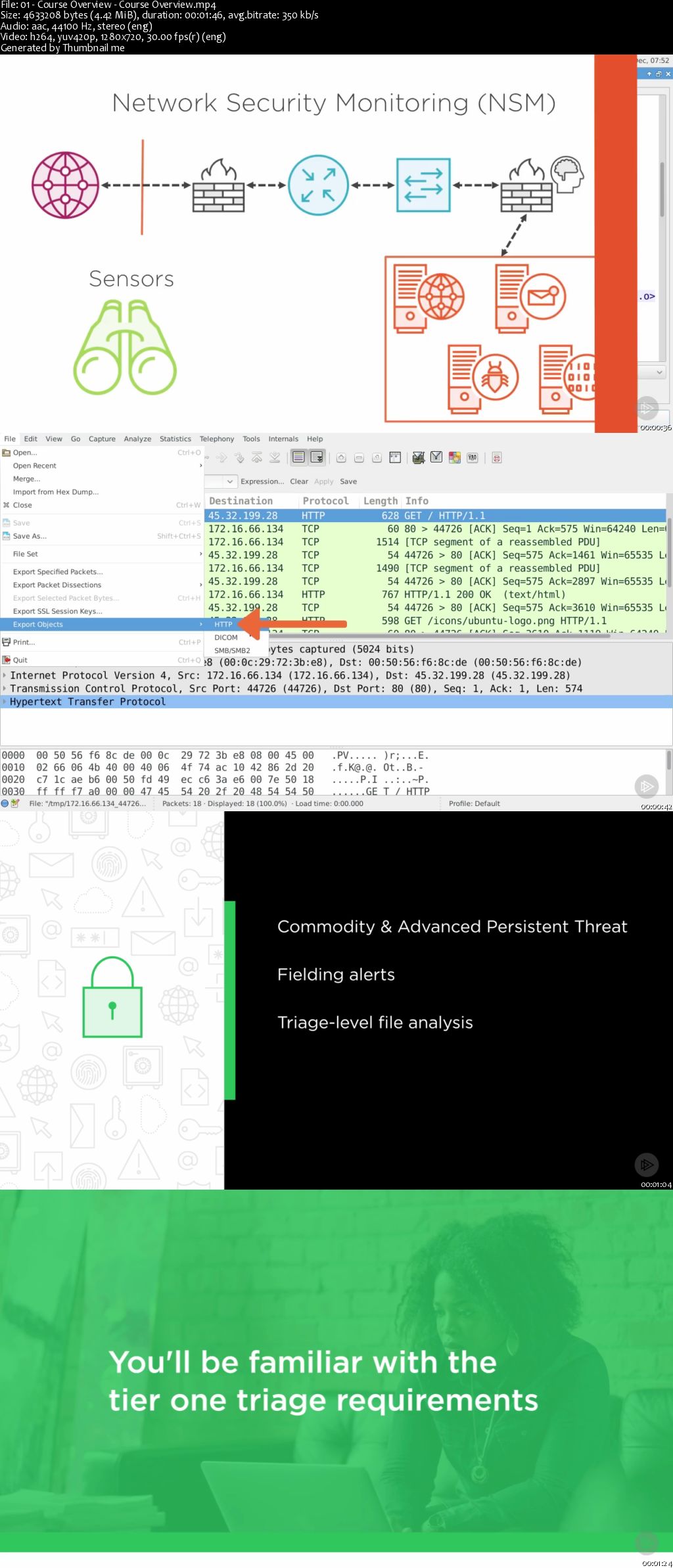Open the Edit menu
The width and height of the screenshot is (673, 1568).
31,439
